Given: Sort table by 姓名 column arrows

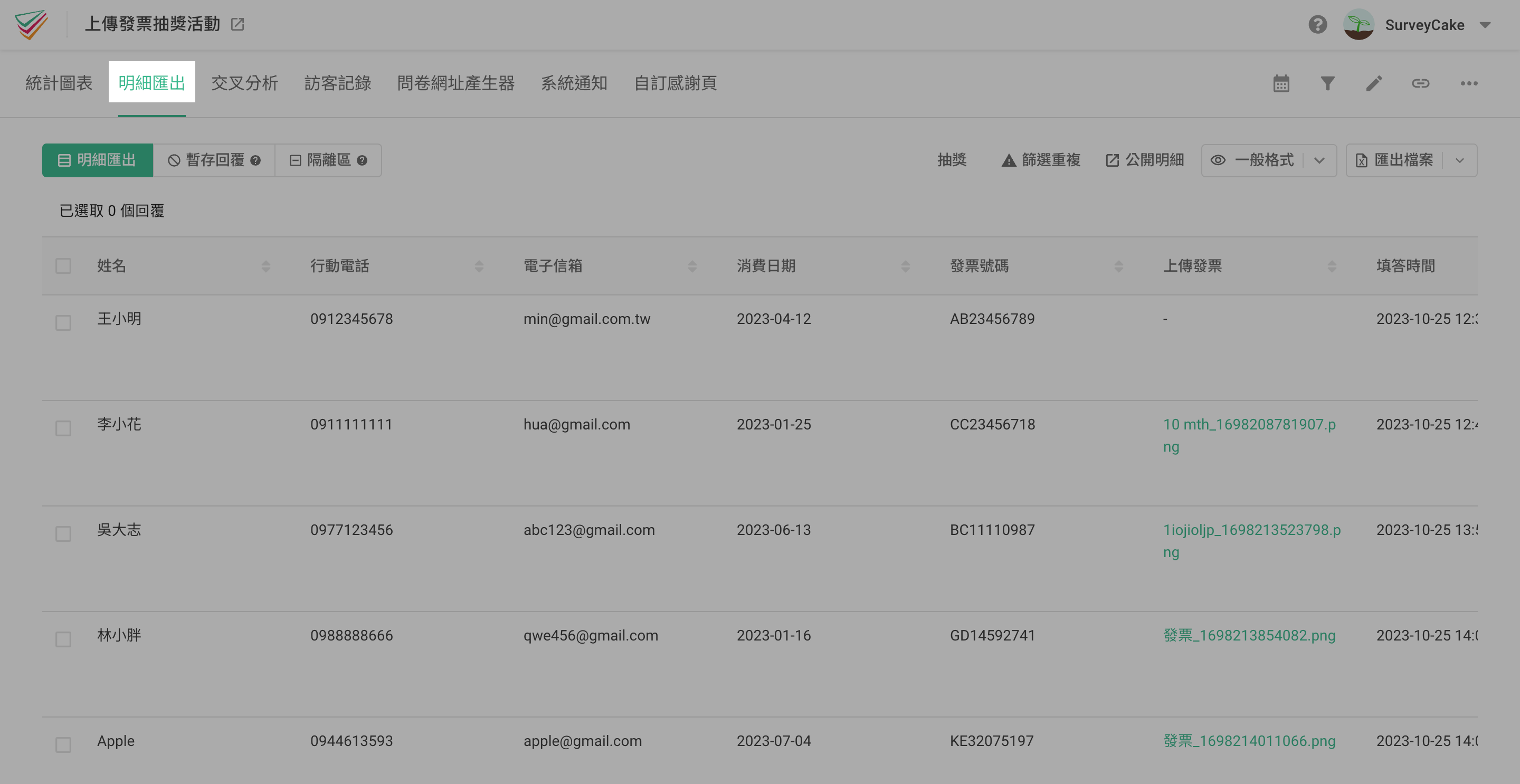Looking at the screenshot, I should (265, 266).
